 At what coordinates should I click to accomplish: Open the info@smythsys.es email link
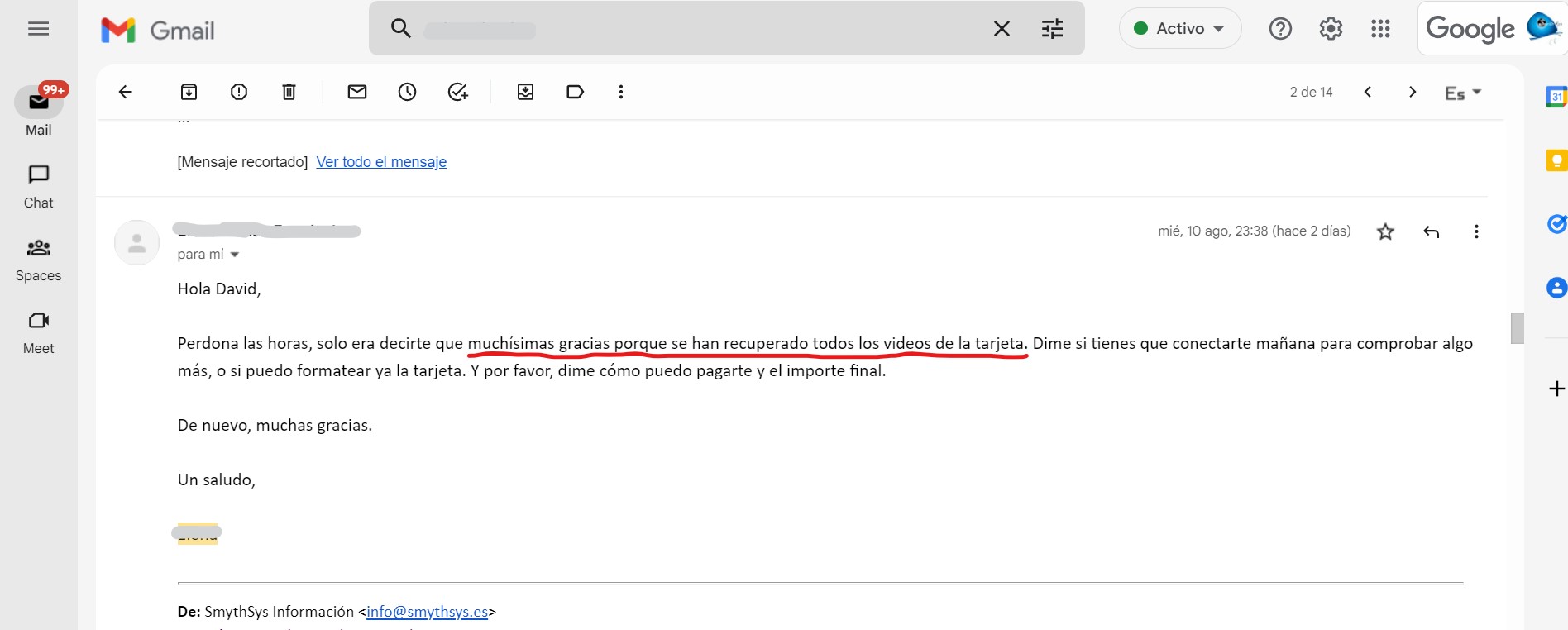click(x=427, y=612)
